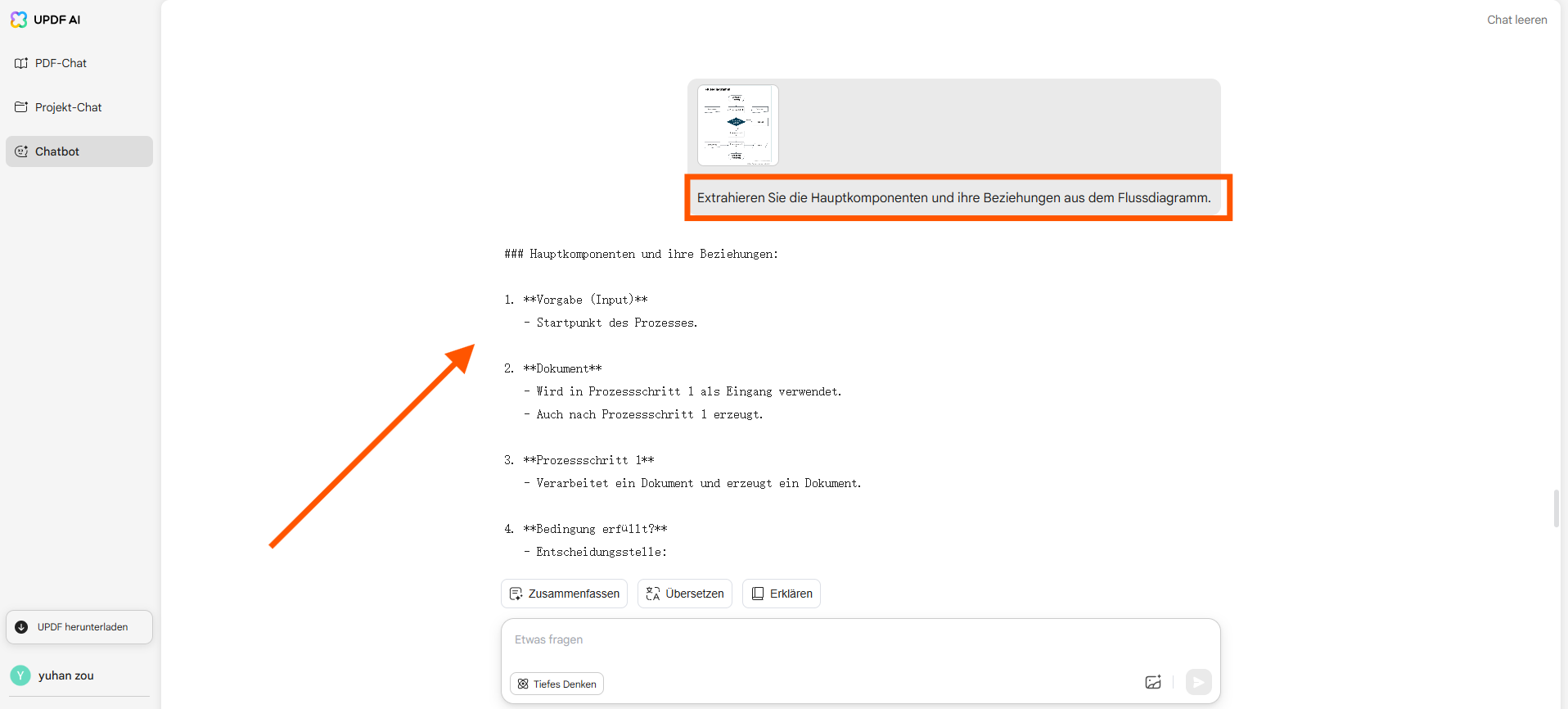Click the chat vertical scrollbar
Image resolution: width=1568 pixels, height=709 pixels.
(x=1557, y=508)
